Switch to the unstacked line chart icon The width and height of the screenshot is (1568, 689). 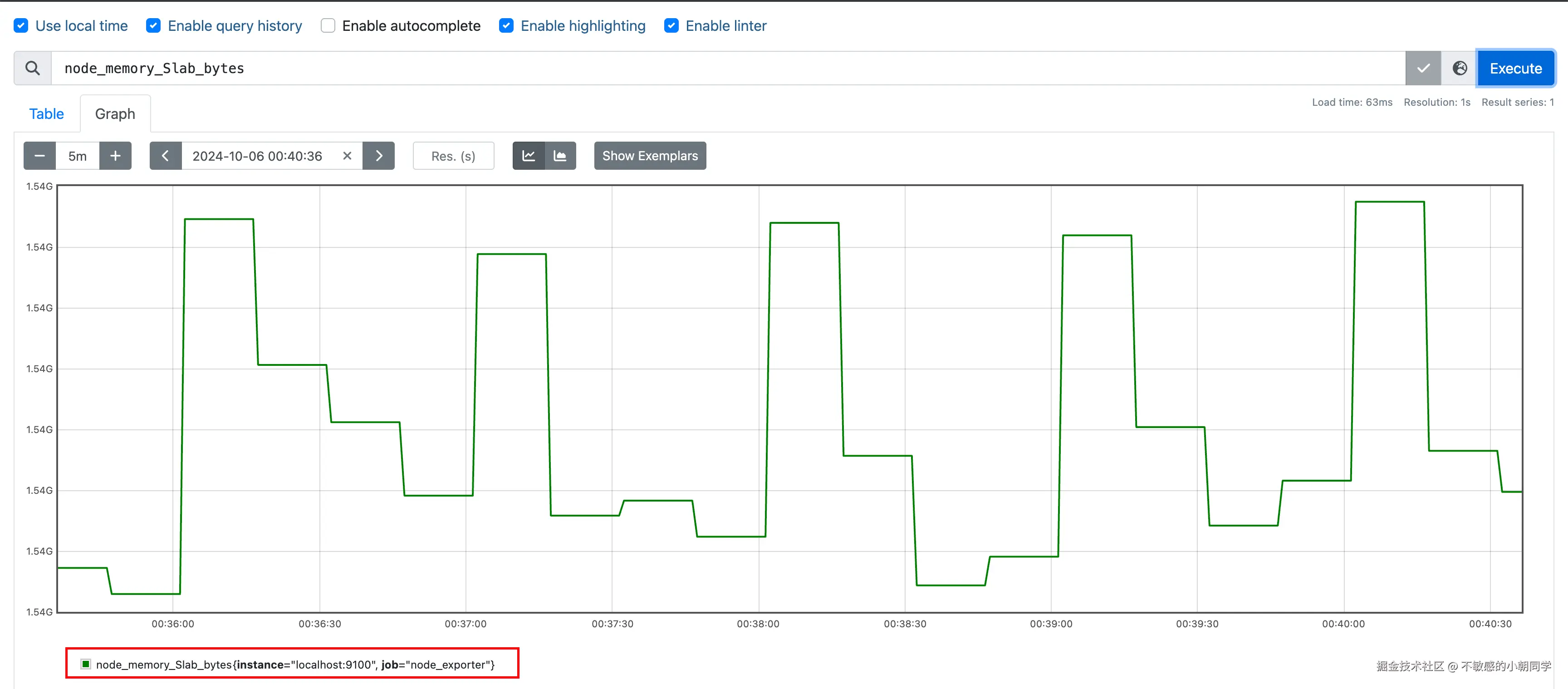coord(529,156)
